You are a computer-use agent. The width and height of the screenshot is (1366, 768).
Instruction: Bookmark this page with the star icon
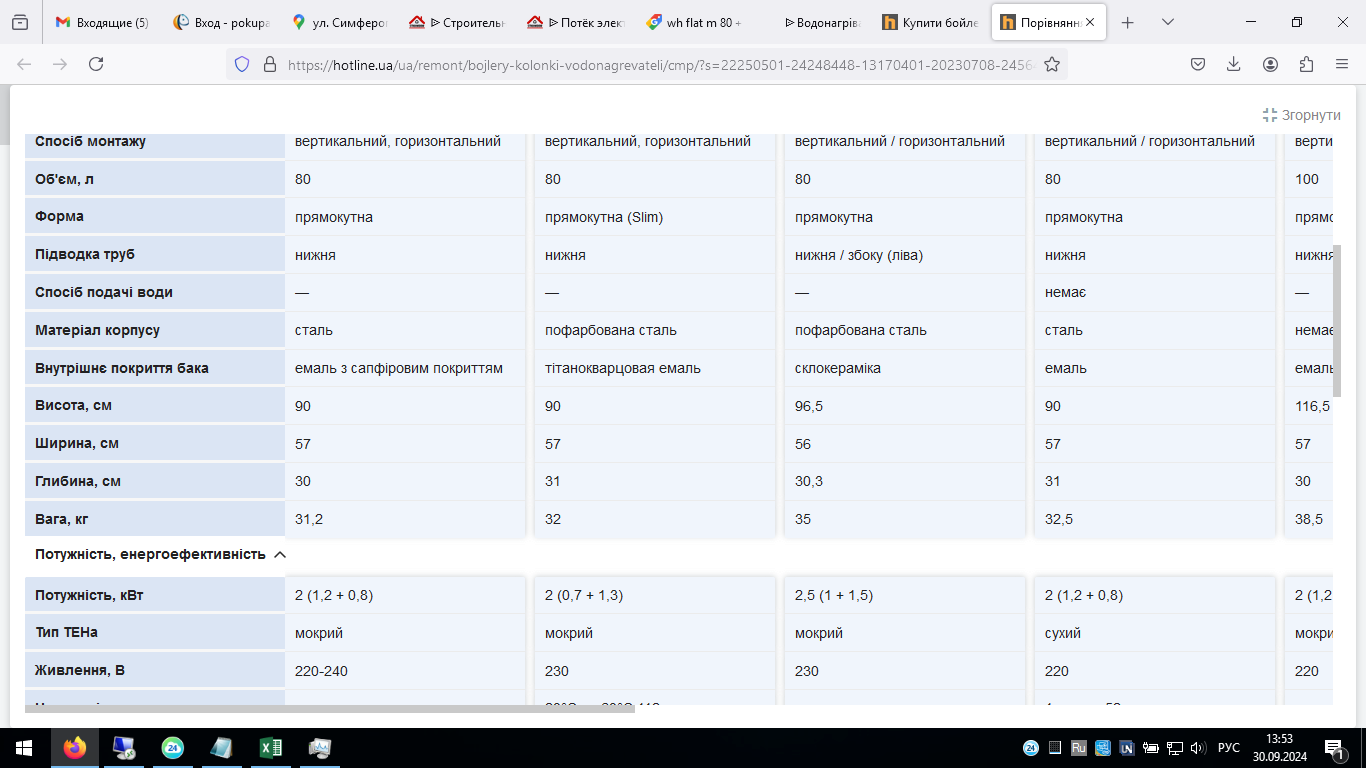coord(1052,64)
